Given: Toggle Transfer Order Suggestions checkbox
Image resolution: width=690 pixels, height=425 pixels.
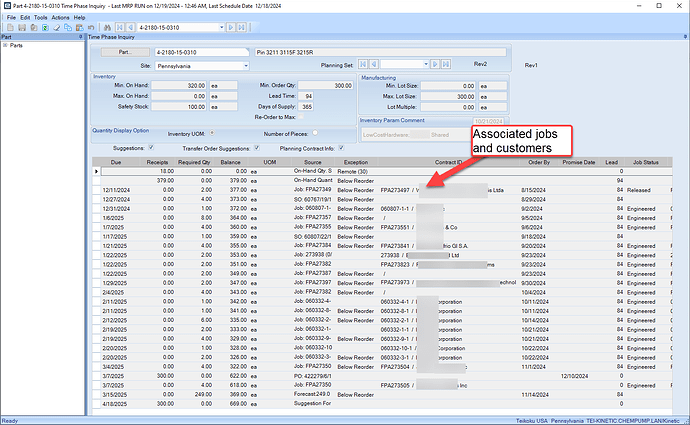Looking at the screenshot, I should (257, 148).
